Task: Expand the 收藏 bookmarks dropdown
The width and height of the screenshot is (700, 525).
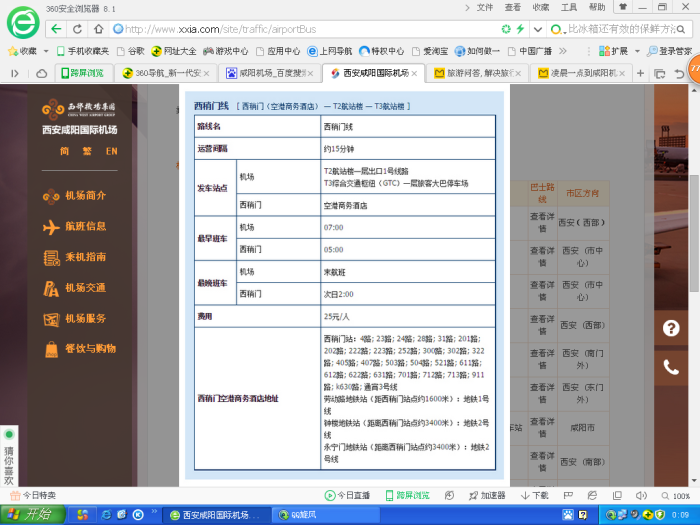Action: [x=28, y=51]
